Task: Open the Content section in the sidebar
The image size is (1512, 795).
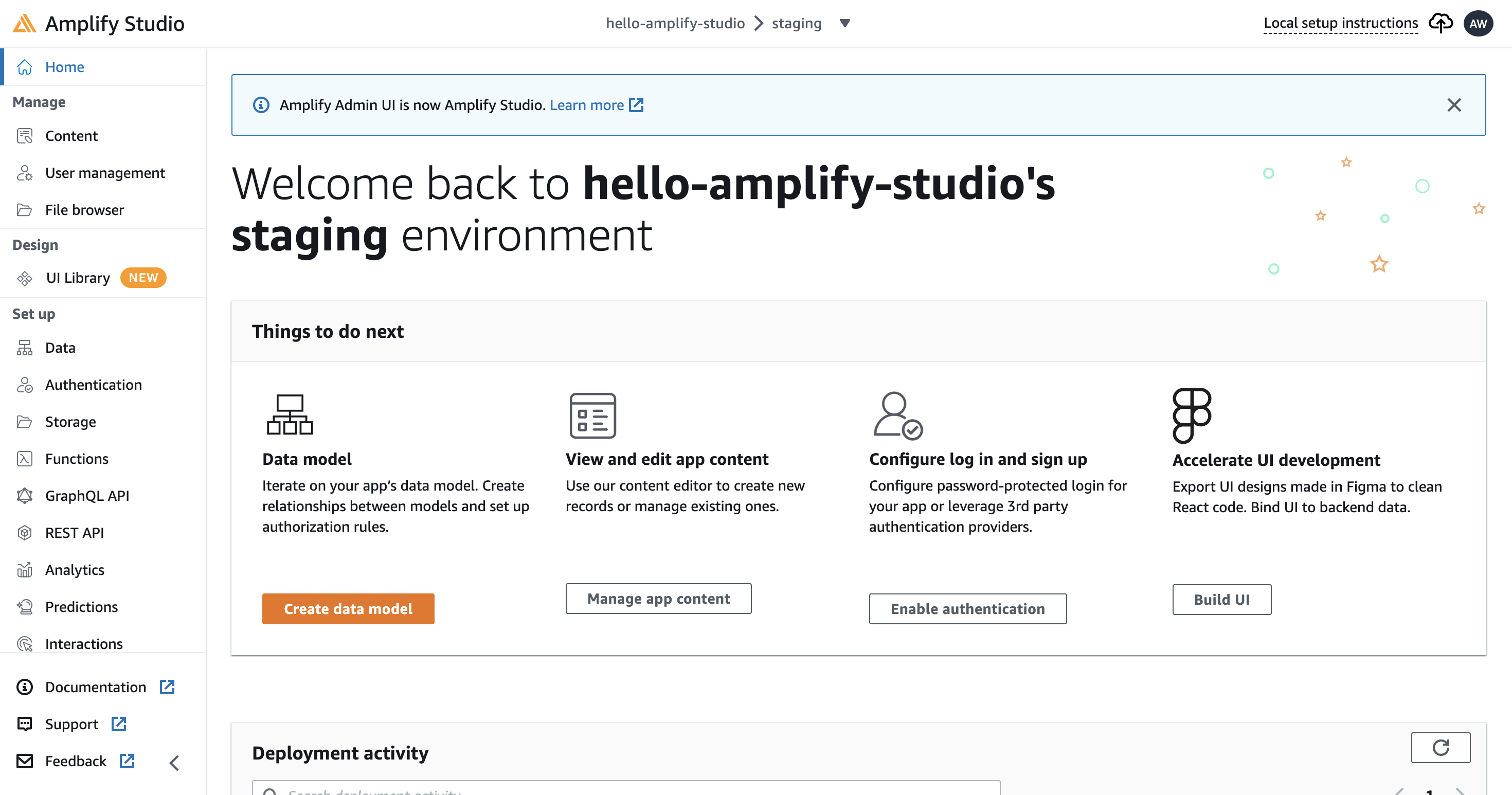Action: (x=71, y=136)
